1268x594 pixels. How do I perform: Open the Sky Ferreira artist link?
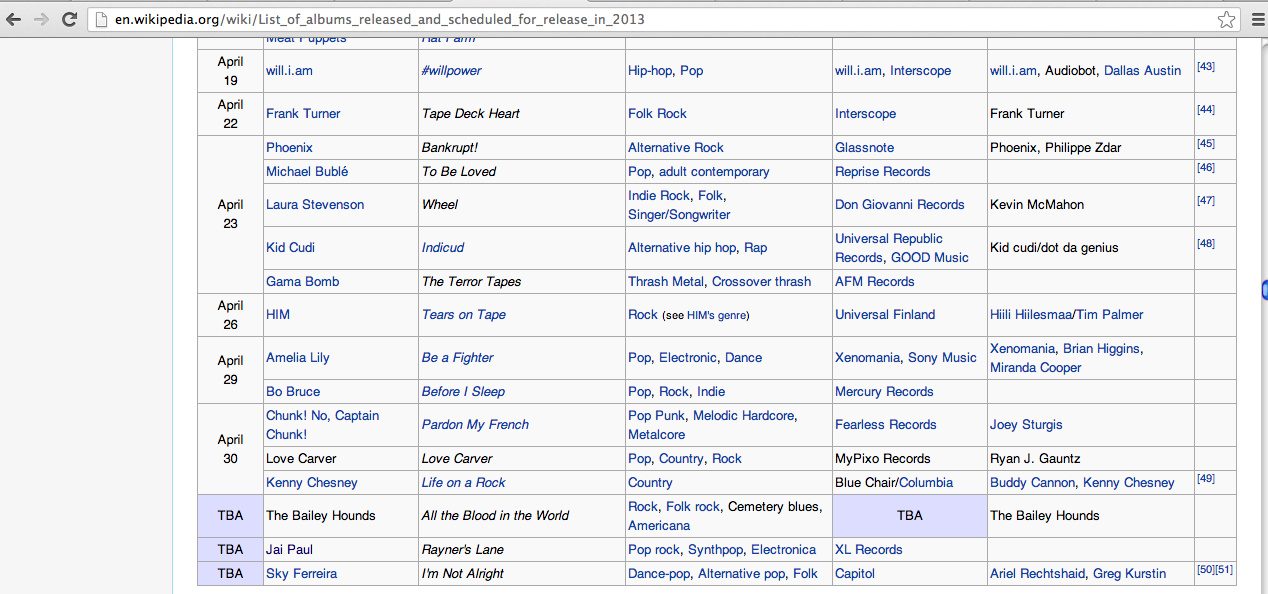point(301,574)
